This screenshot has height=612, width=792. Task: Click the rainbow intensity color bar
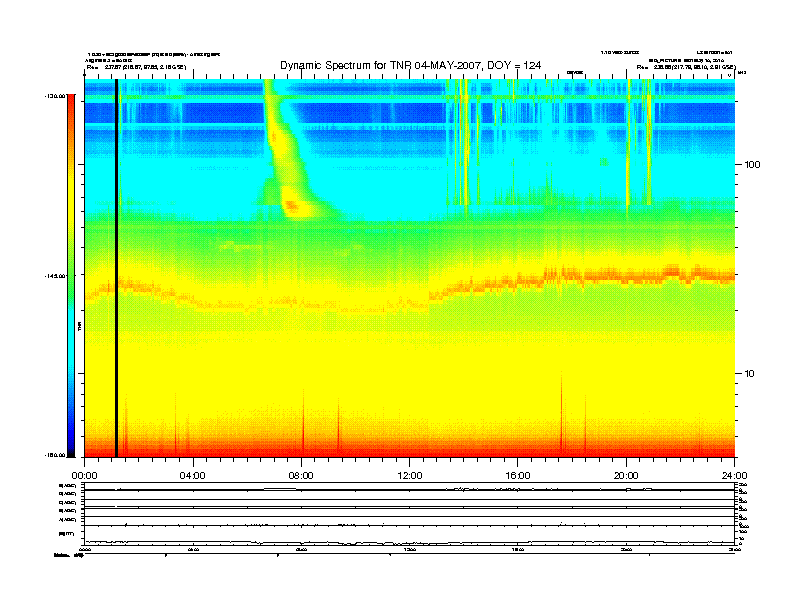tap(71, 276)
